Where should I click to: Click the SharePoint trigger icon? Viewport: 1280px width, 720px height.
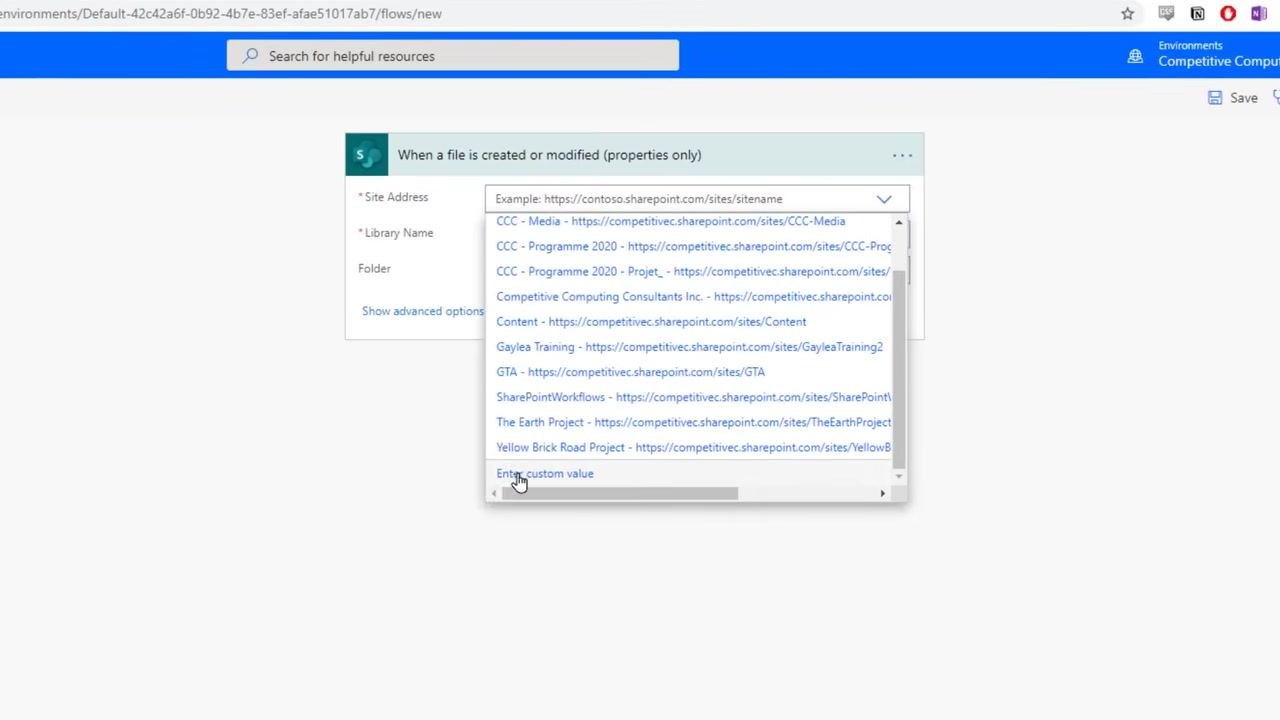click(367, 155)
